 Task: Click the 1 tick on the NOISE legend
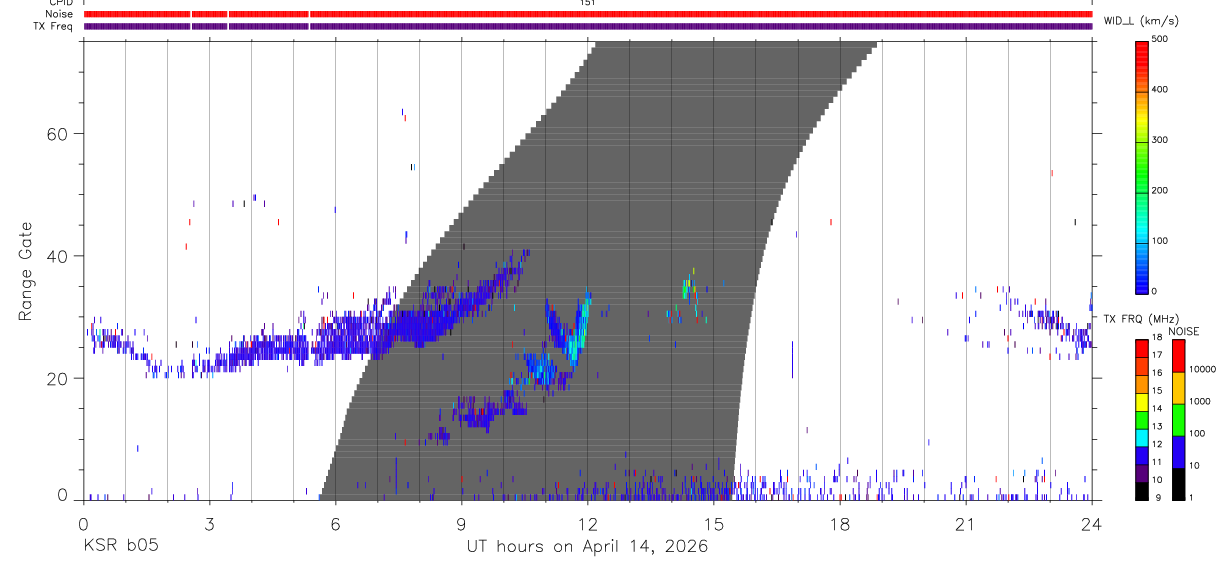point(1191,498)
